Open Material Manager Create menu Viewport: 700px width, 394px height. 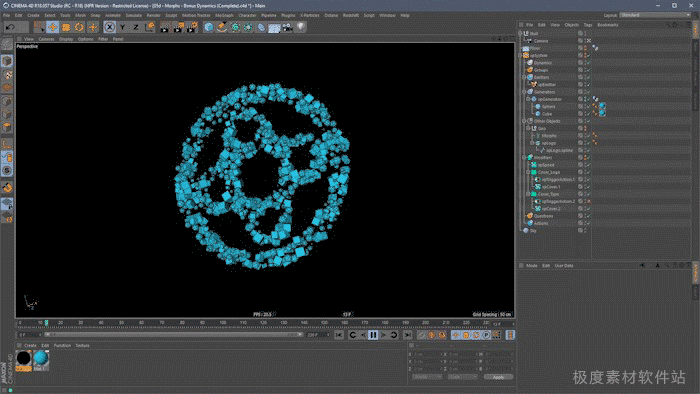30,346
